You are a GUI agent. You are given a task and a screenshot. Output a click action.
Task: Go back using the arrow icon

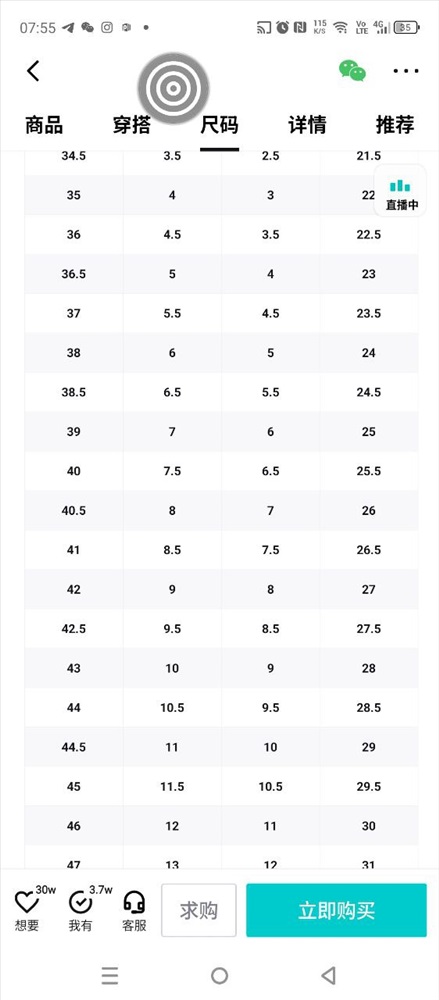33,71
